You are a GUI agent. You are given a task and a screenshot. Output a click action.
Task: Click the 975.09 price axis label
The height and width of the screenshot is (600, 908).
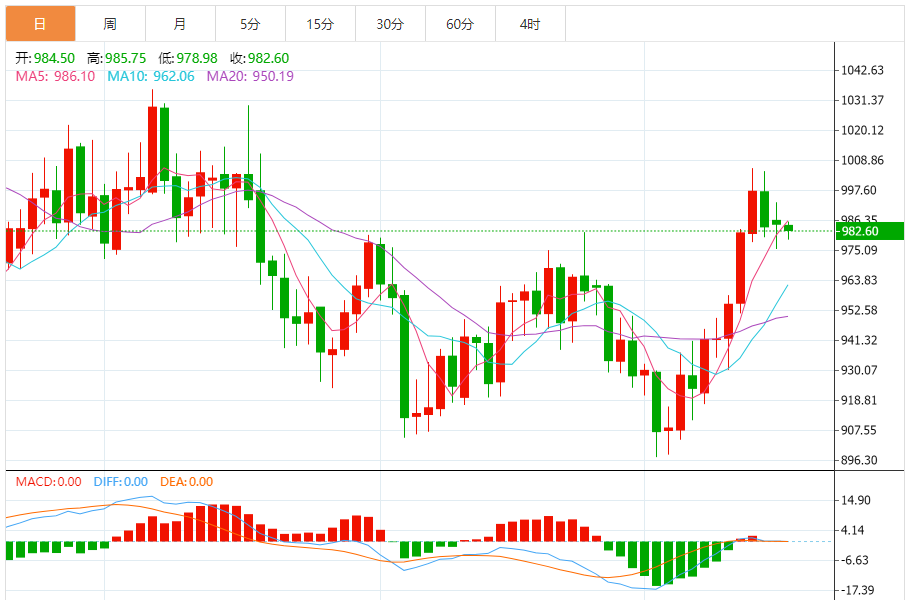[x=859, y=250]
